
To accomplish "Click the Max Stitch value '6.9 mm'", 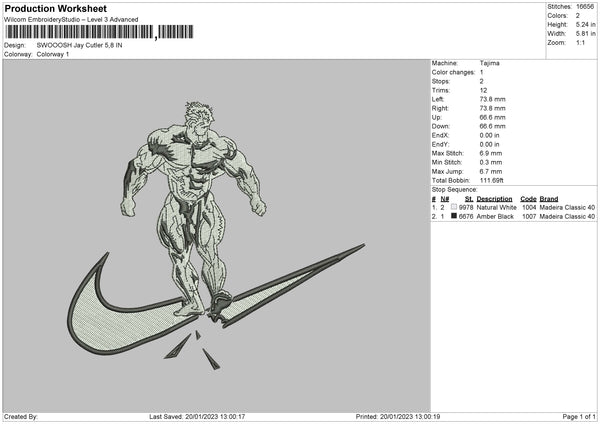I will (491, 153).
